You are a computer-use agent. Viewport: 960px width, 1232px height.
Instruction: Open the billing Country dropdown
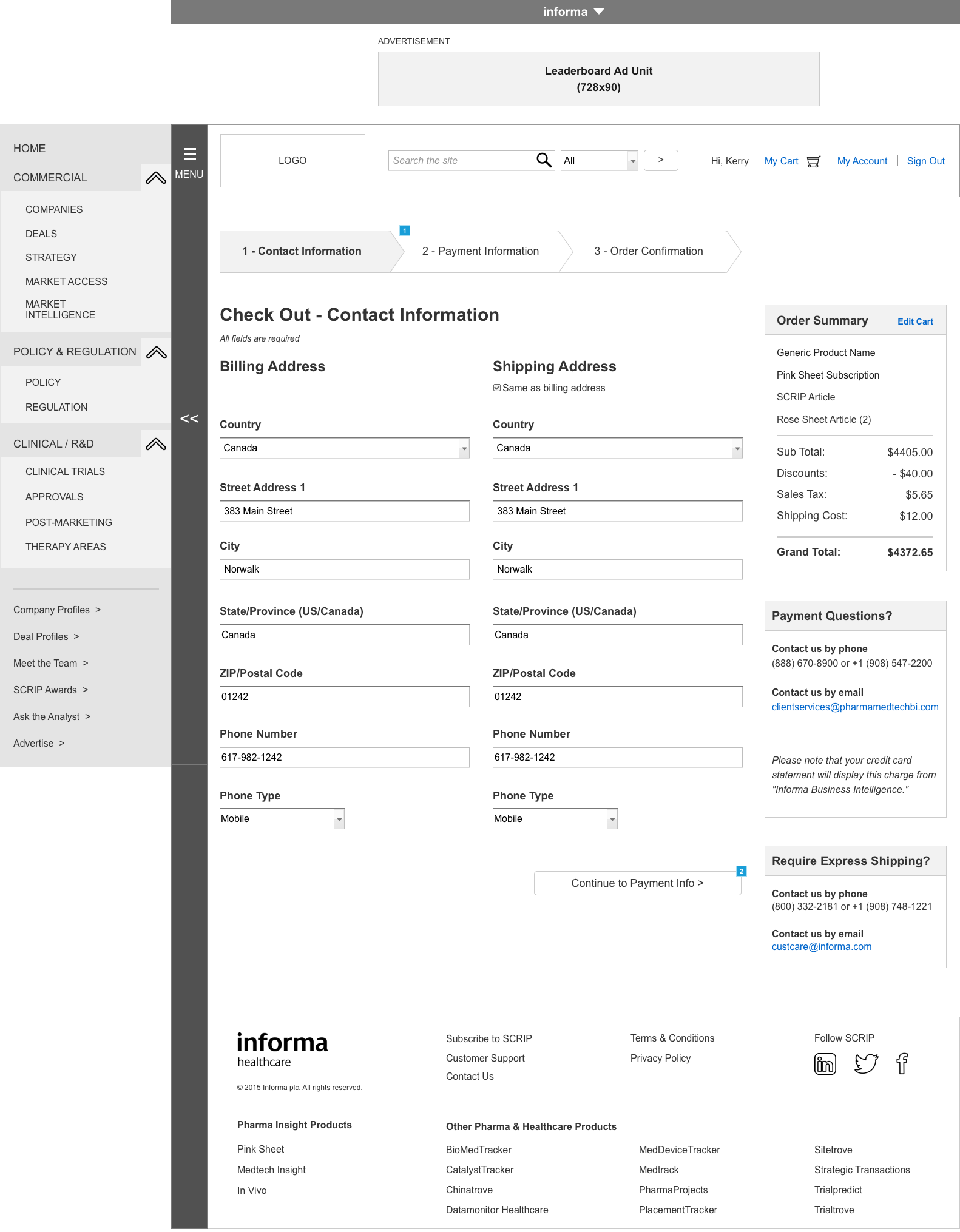344,448
